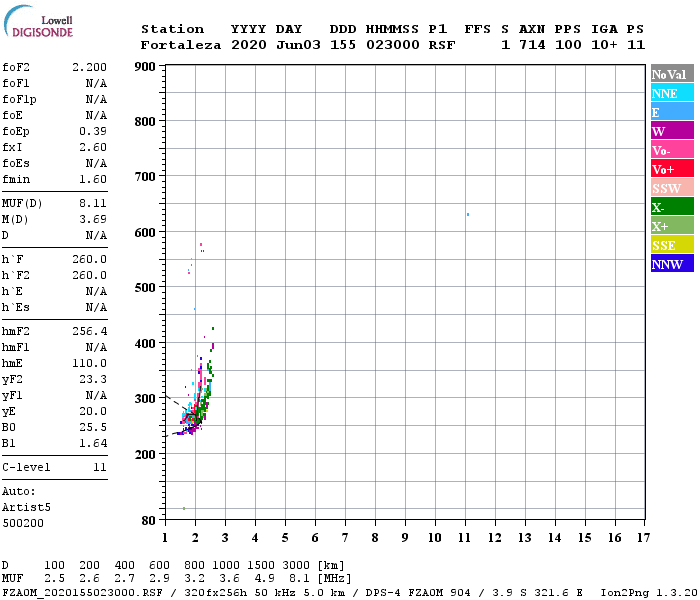Viewport: 700px width, 600px height.
Task: Click the fxI value 2.60
Action: coord(93,147)
